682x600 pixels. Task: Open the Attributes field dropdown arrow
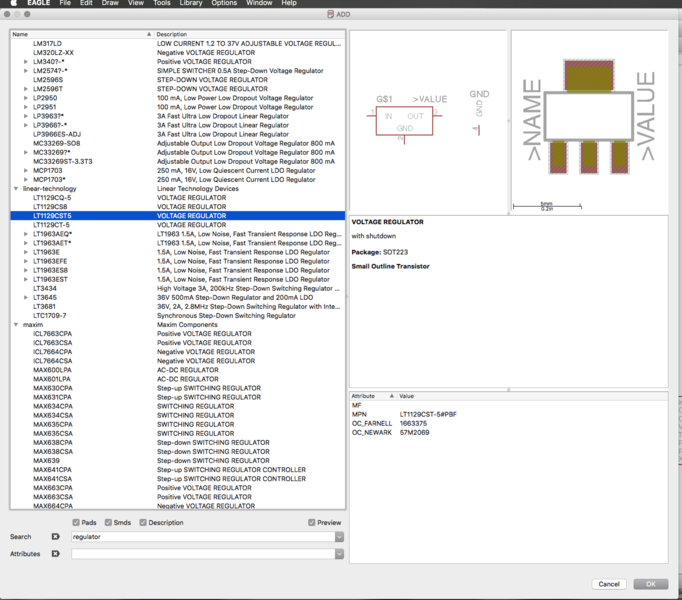click(340, 553)
